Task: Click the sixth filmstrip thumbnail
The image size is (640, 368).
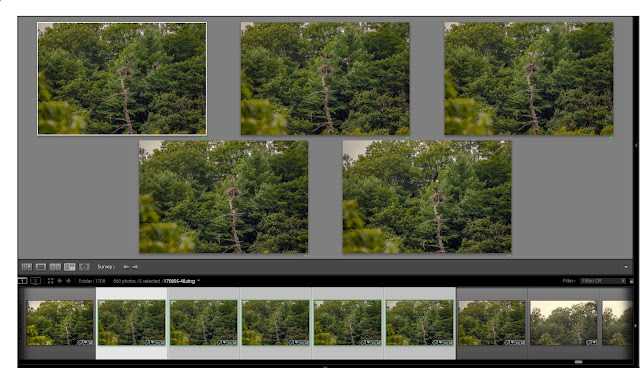Action: [x=420, y=323]
